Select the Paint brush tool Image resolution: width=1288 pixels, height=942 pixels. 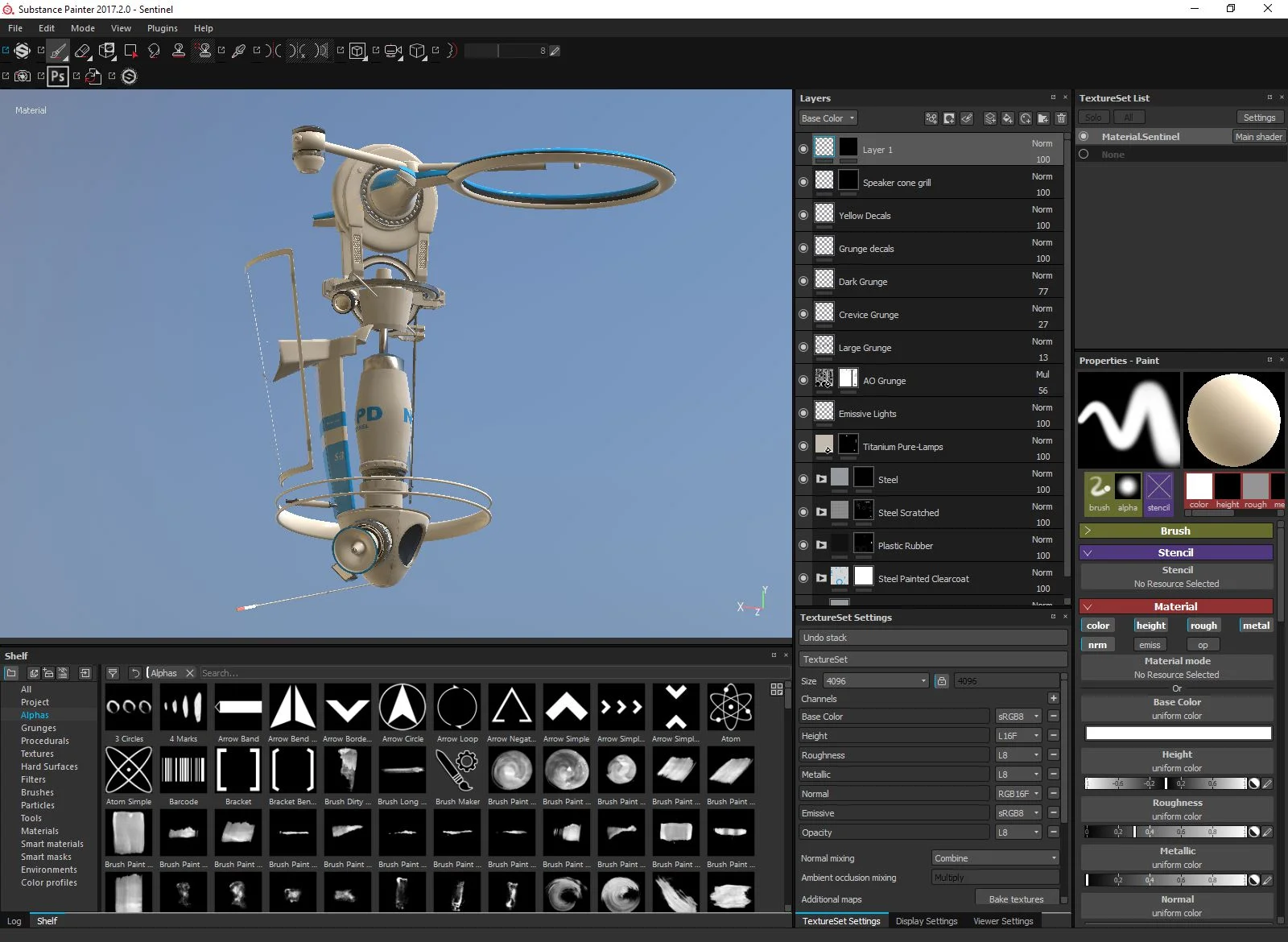57,51
